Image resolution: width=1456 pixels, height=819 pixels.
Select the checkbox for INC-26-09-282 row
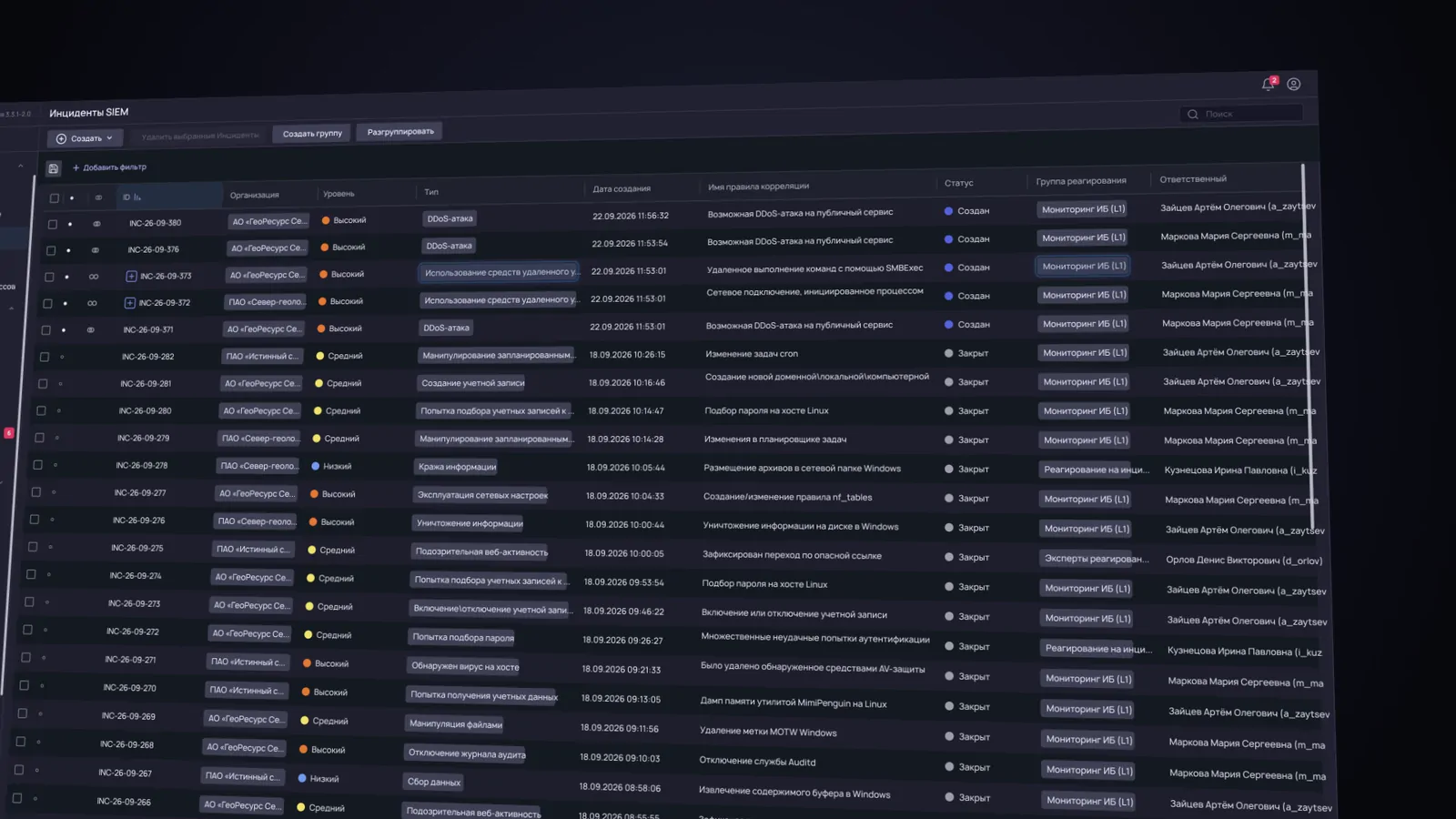(x=45, y=357)
